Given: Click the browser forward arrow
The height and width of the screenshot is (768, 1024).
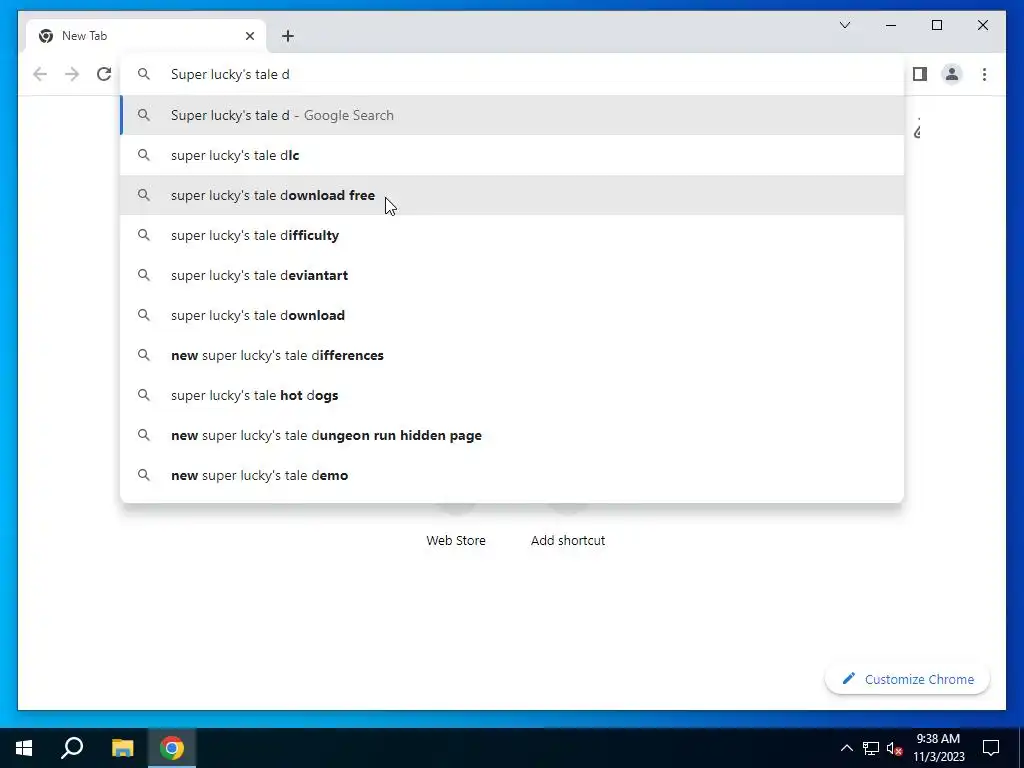Looking at the screenshot, I should pyautogui.click(x=72, y=74).
